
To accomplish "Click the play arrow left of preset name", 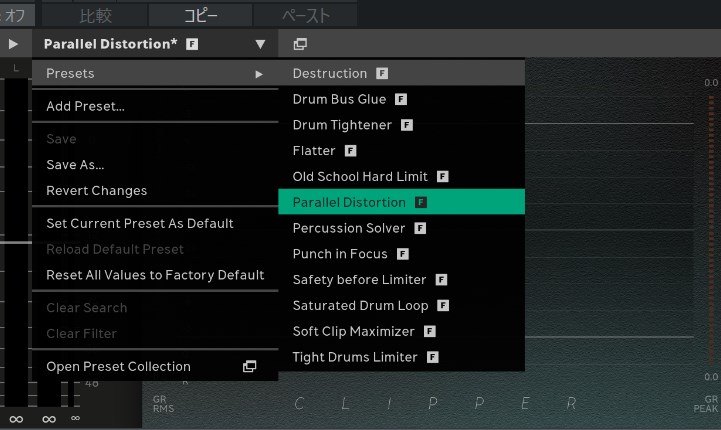I will (13, 44).
